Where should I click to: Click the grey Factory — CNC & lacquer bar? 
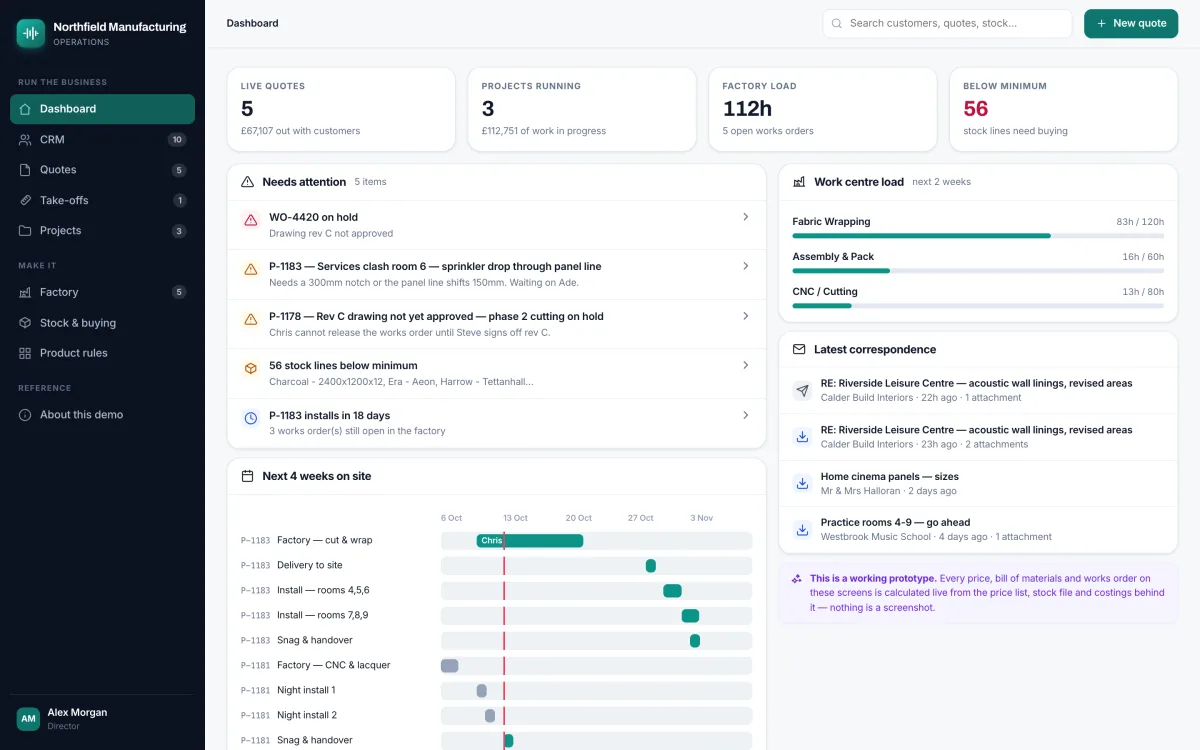coord(450,666)
